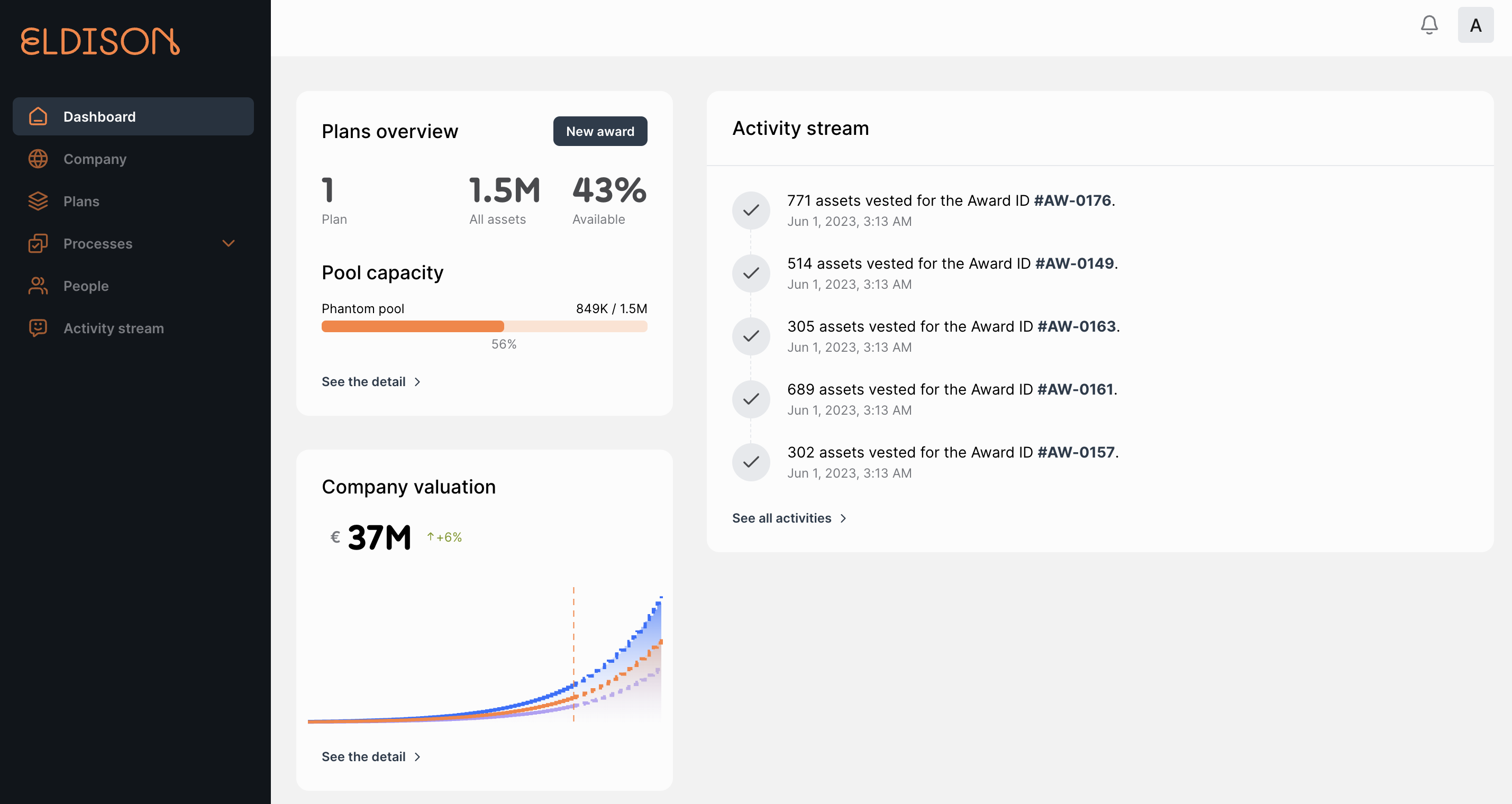The width and height of the screenshot is (1512, 804).
Task: Open the 'A' profile avatar menu
Action: (x=1475, y=25)
